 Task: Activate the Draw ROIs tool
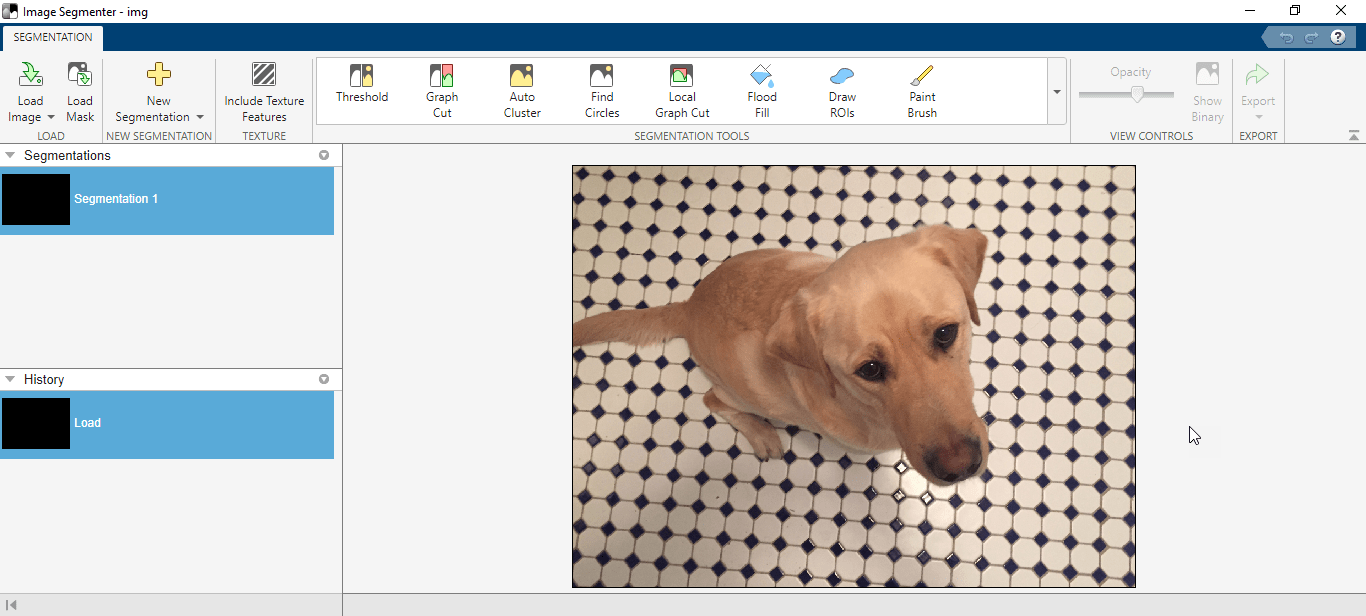coord(842,90)
